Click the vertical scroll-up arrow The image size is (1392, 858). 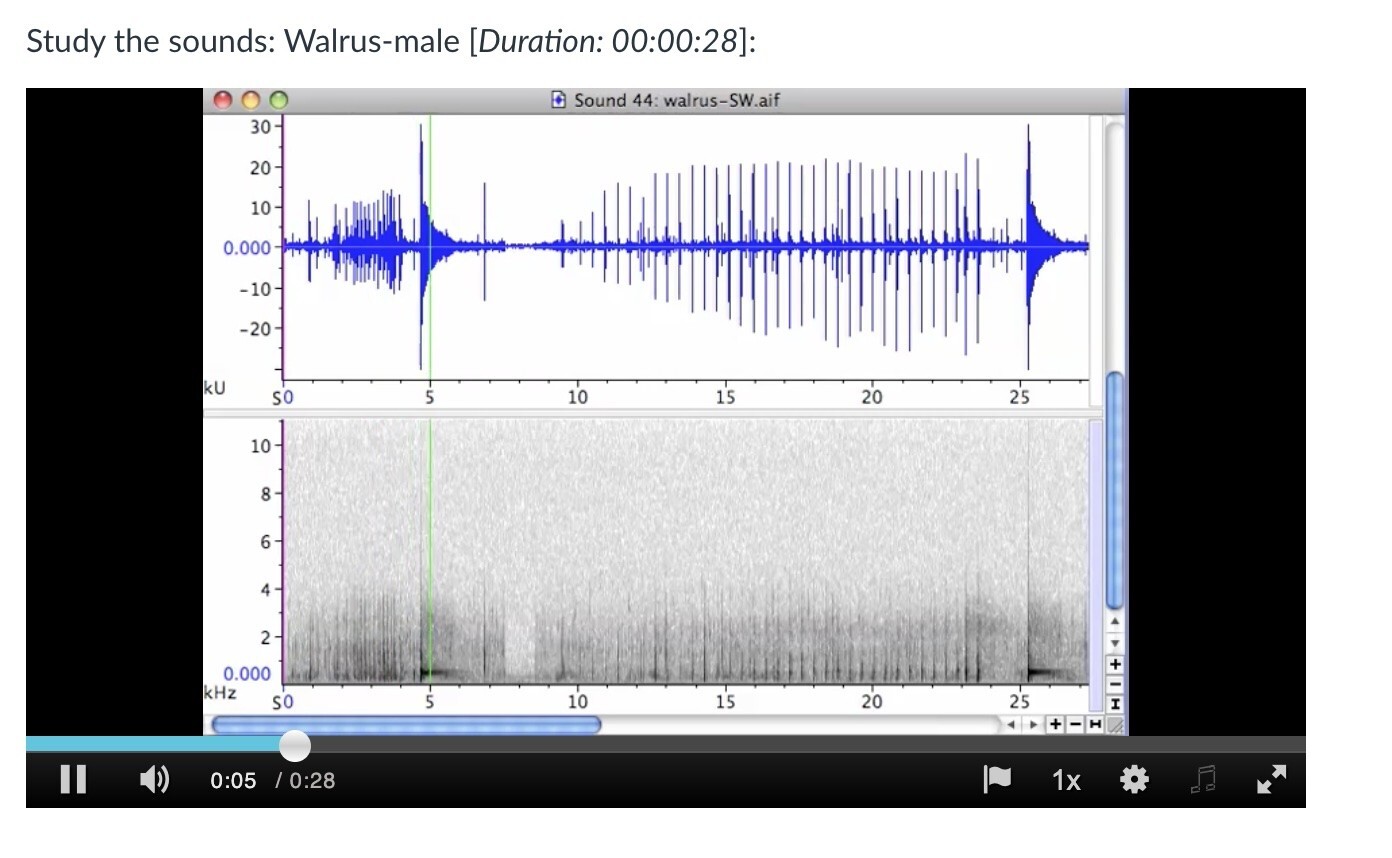click(x=1115, y=621)
